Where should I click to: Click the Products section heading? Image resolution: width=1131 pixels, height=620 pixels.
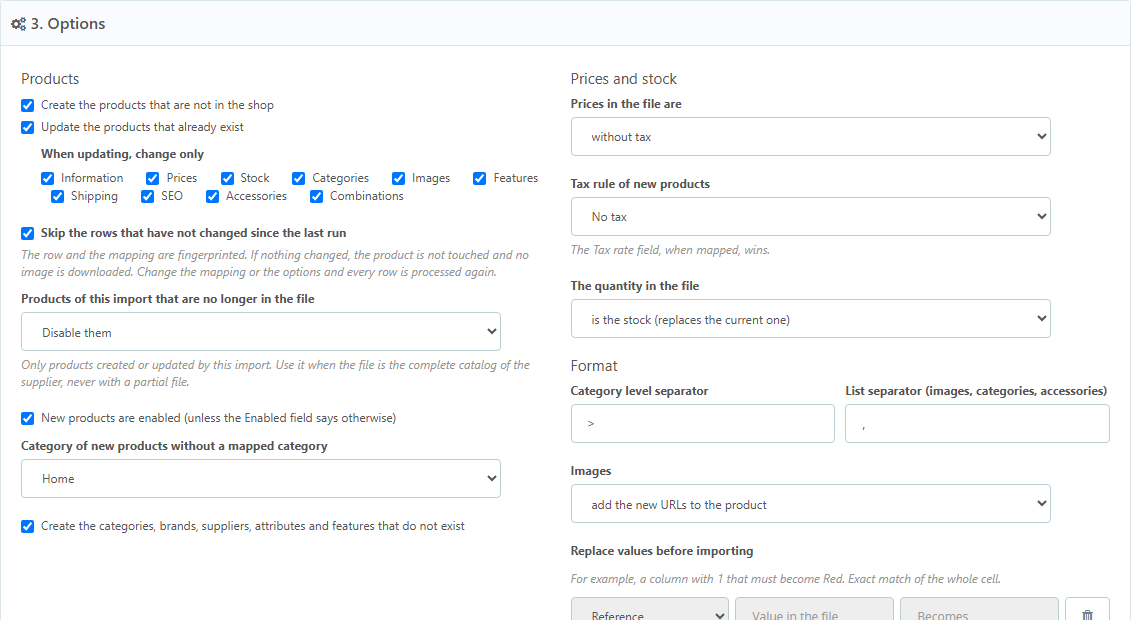click(x=50, y=79)
